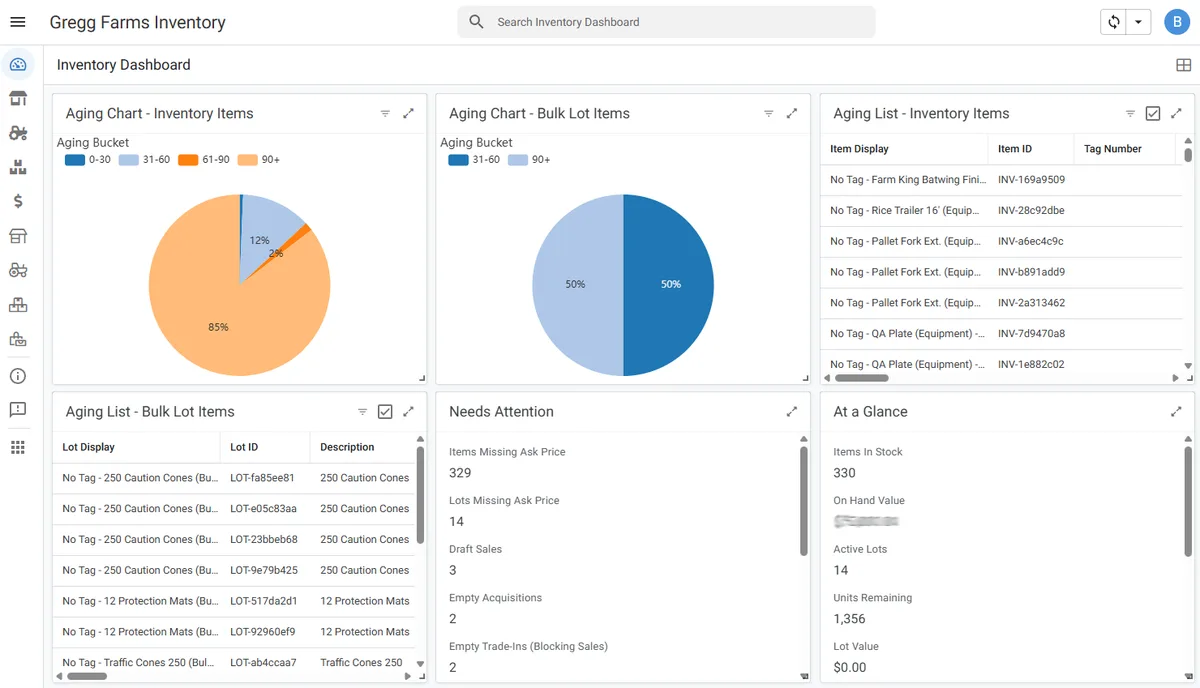Open Items In Stock value 330
Image resolution: width=1200 pixels, height=688 pixels.
point(844,473)
